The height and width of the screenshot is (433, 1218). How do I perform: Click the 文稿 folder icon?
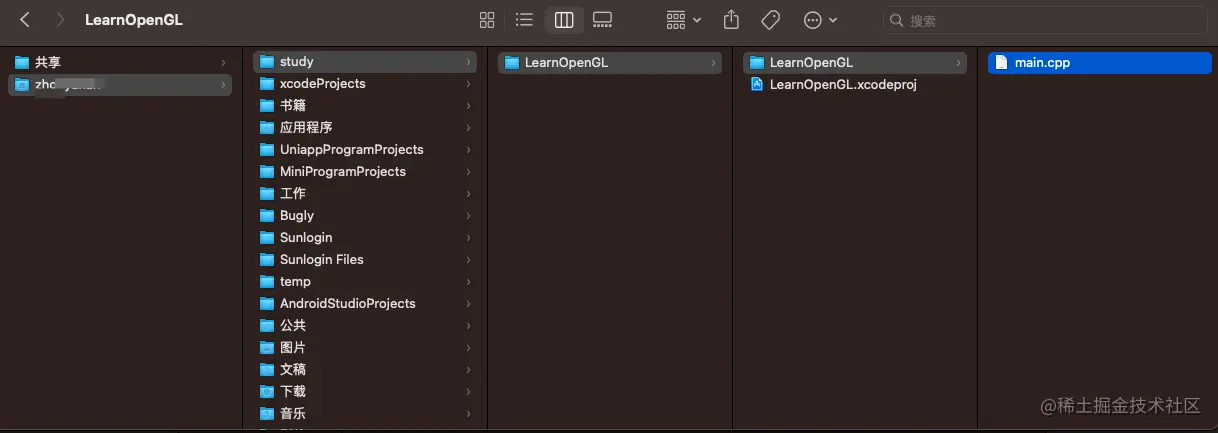(x=267, y=370)
